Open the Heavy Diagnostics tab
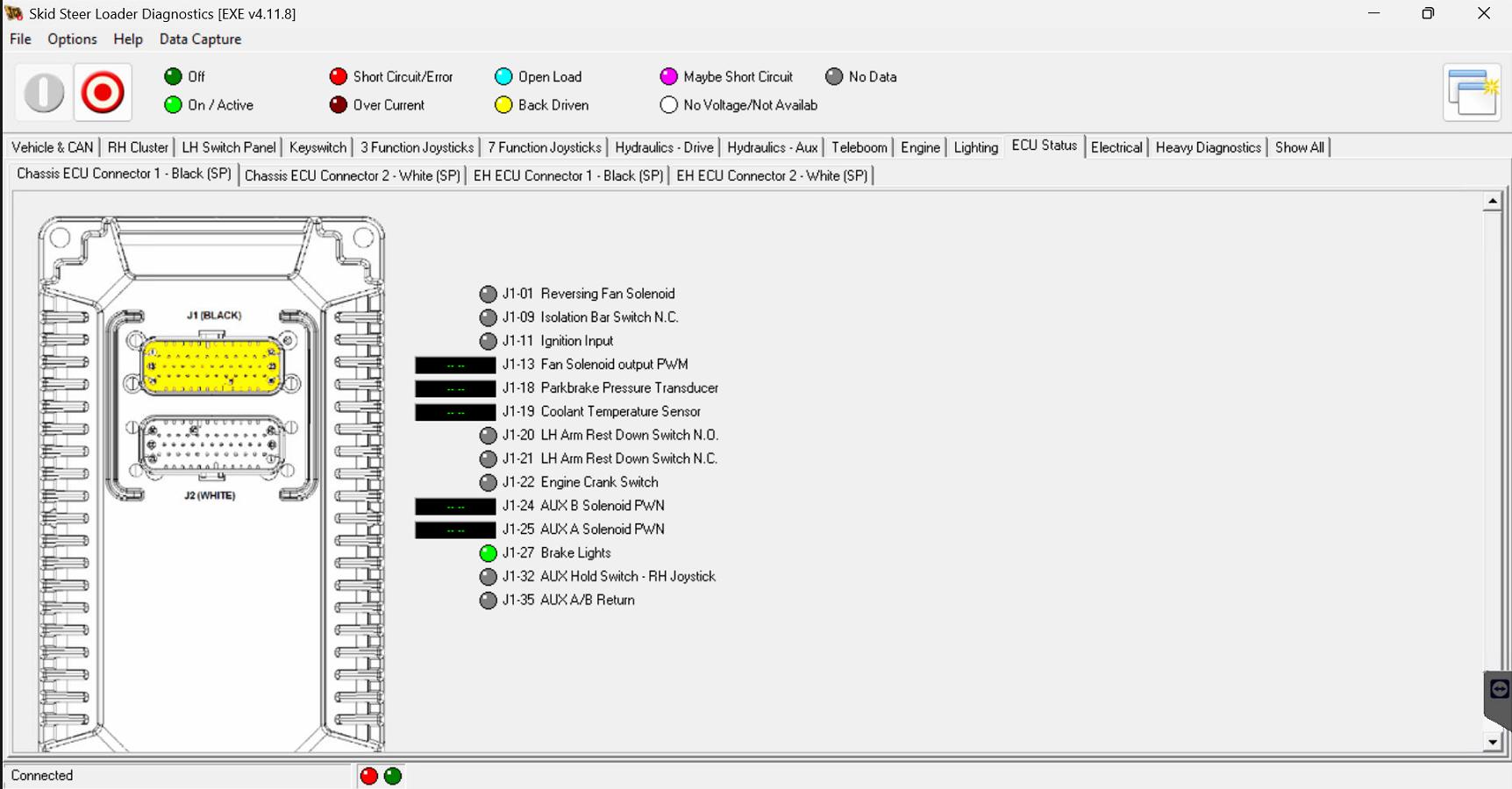The width and height of the screenshot is (1512, 789). coord(1209,147)
